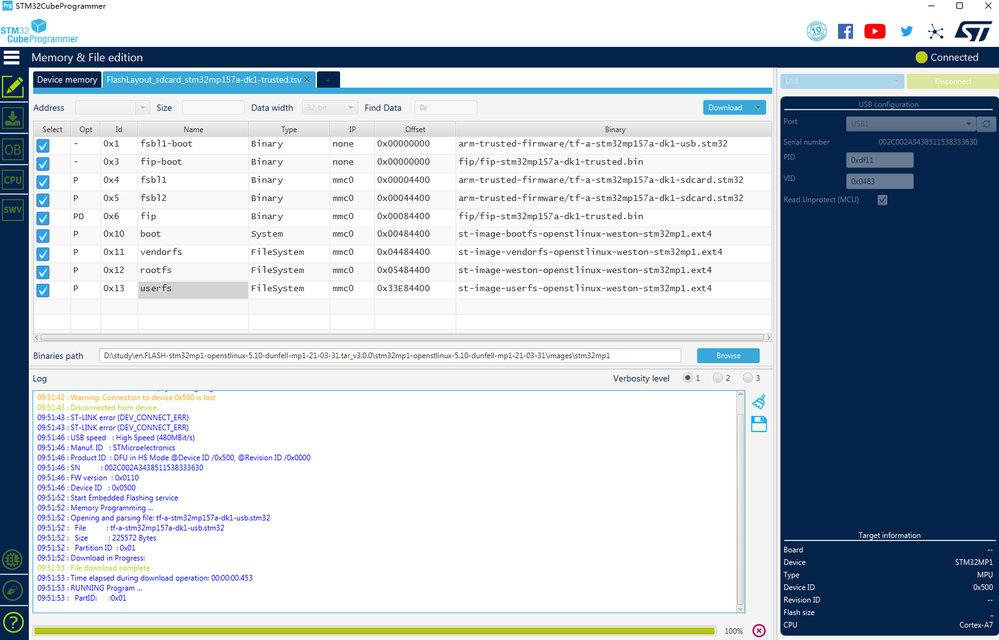
Task: Expand the Port USB1 dropdown
Action: click(910, 124)
